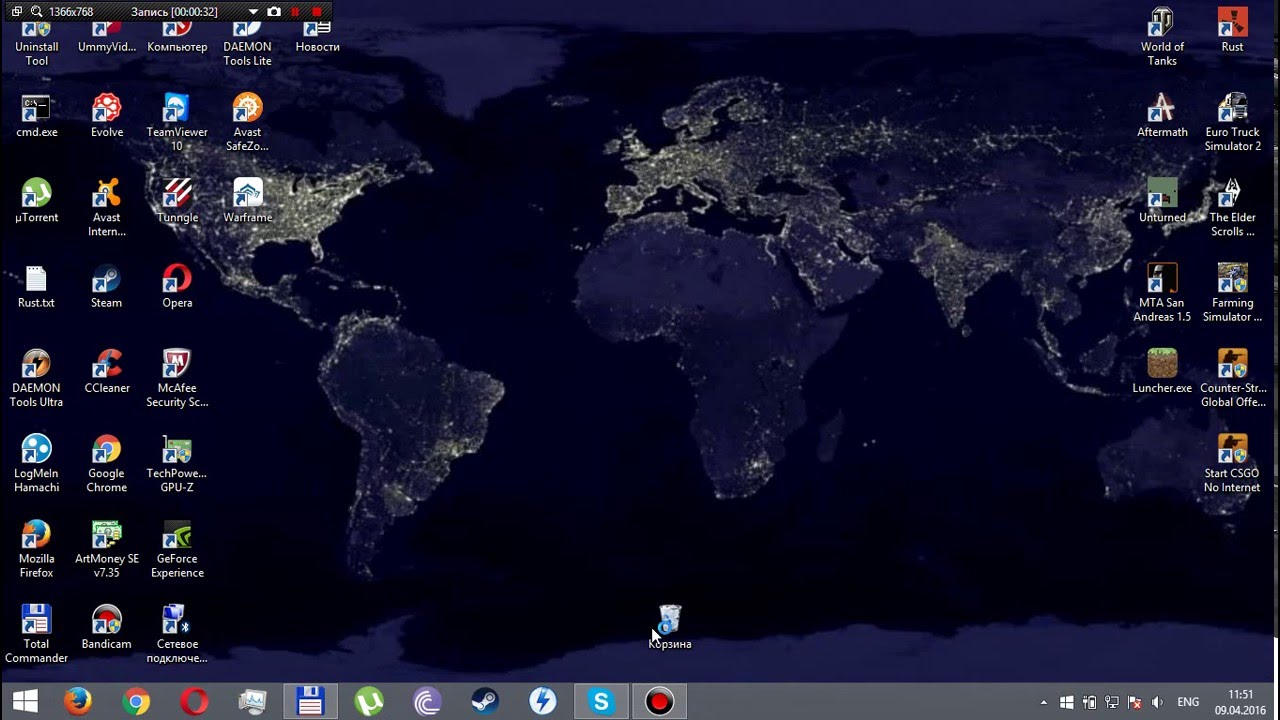Select the Steam desktop shortcut
The image size is (1280, 720).
(107, 287)
